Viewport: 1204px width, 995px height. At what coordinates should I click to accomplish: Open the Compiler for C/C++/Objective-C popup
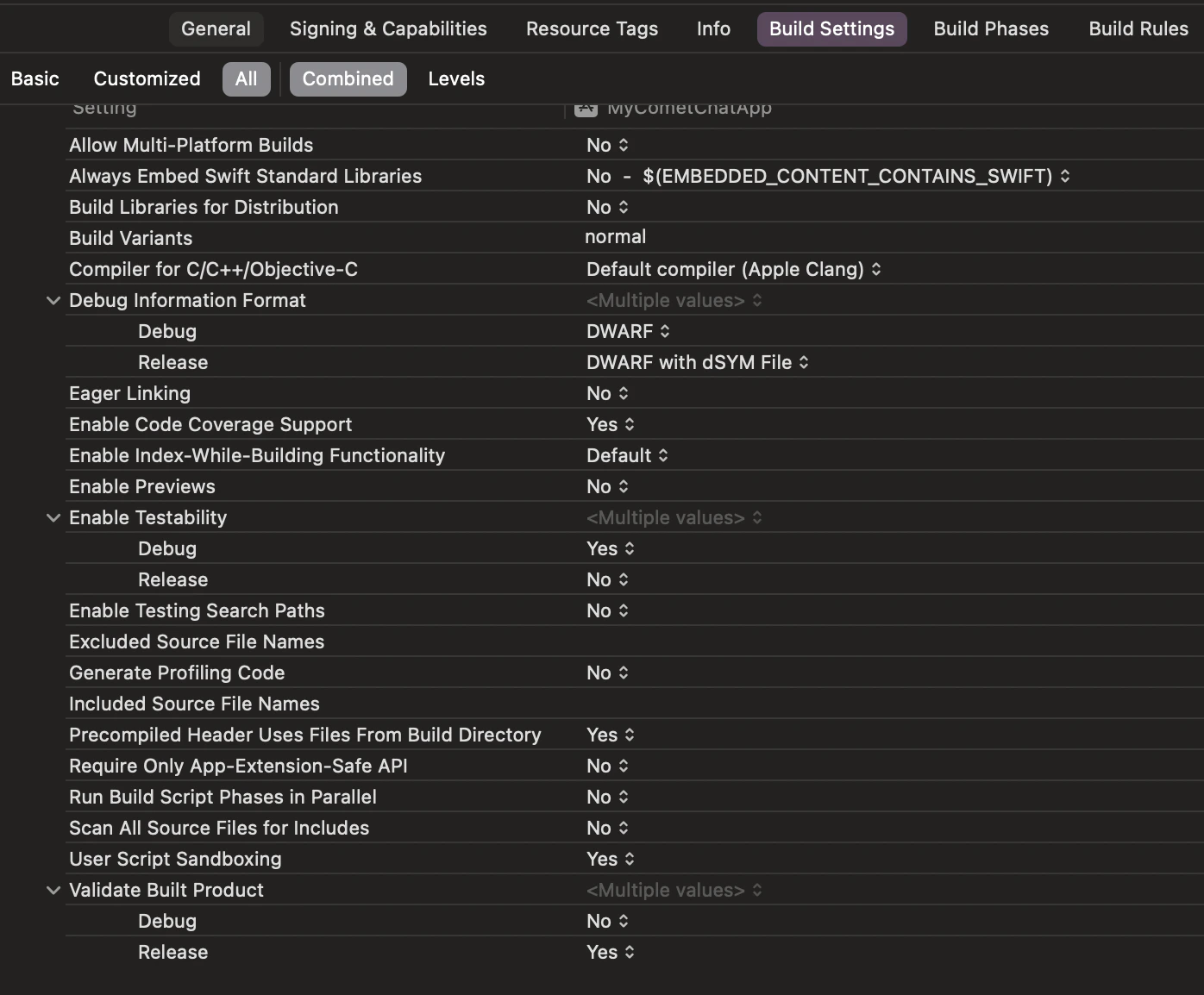click(734, 269)
